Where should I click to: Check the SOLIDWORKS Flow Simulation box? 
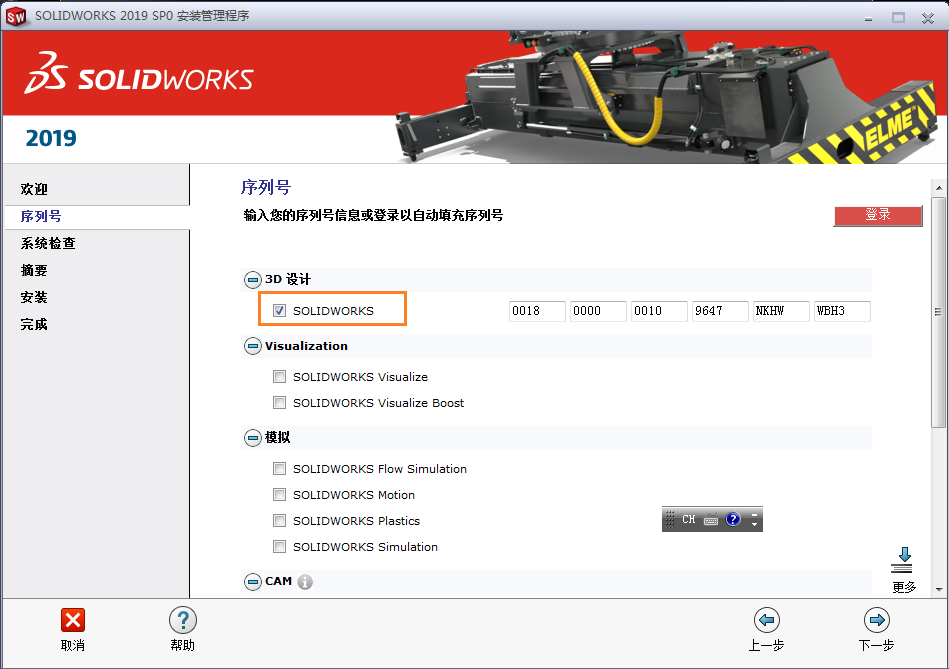[x=280, y=468]
